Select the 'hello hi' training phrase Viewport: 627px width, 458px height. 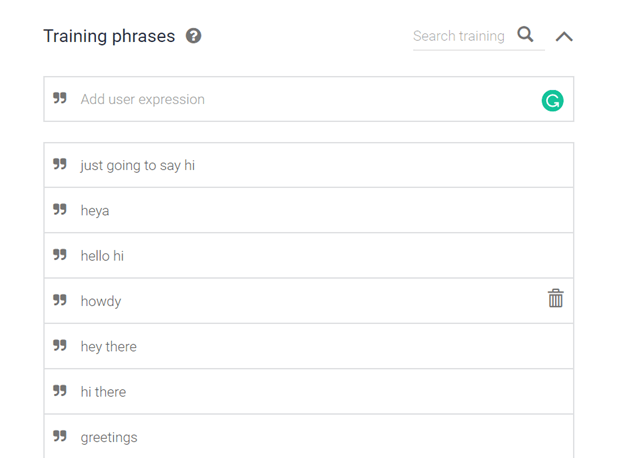tap(102, 256)
